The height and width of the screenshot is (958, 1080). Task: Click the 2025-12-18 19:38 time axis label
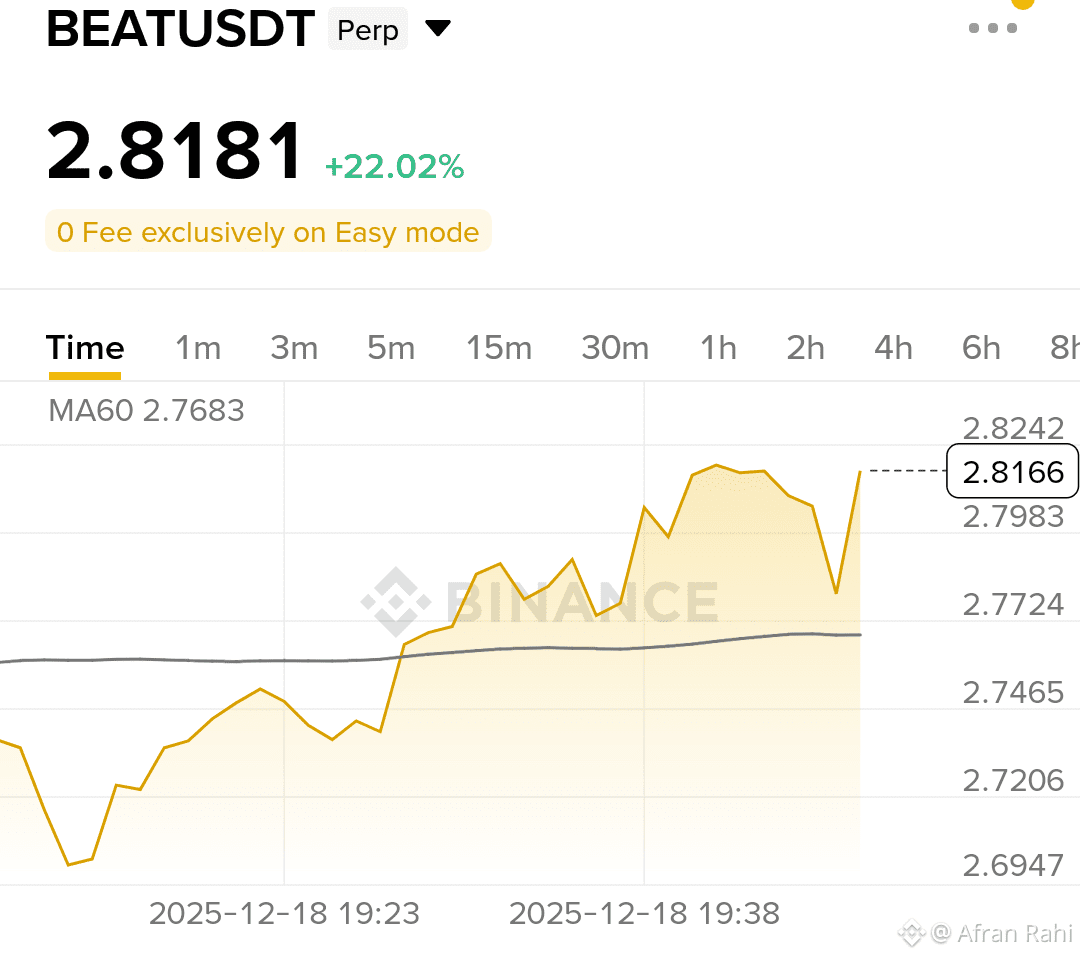click(644, 913)
